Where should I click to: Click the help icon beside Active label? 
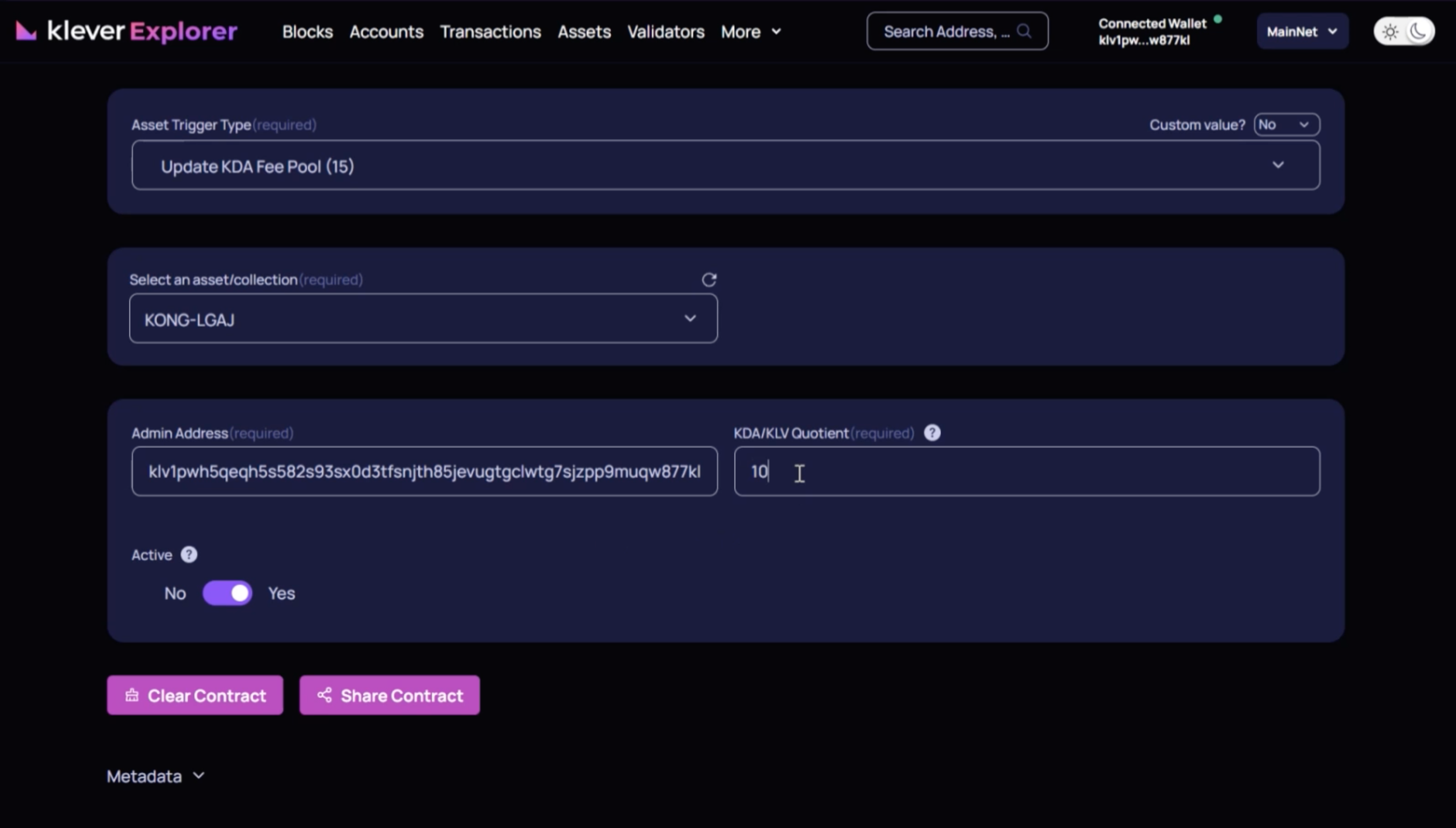[189, 554]
